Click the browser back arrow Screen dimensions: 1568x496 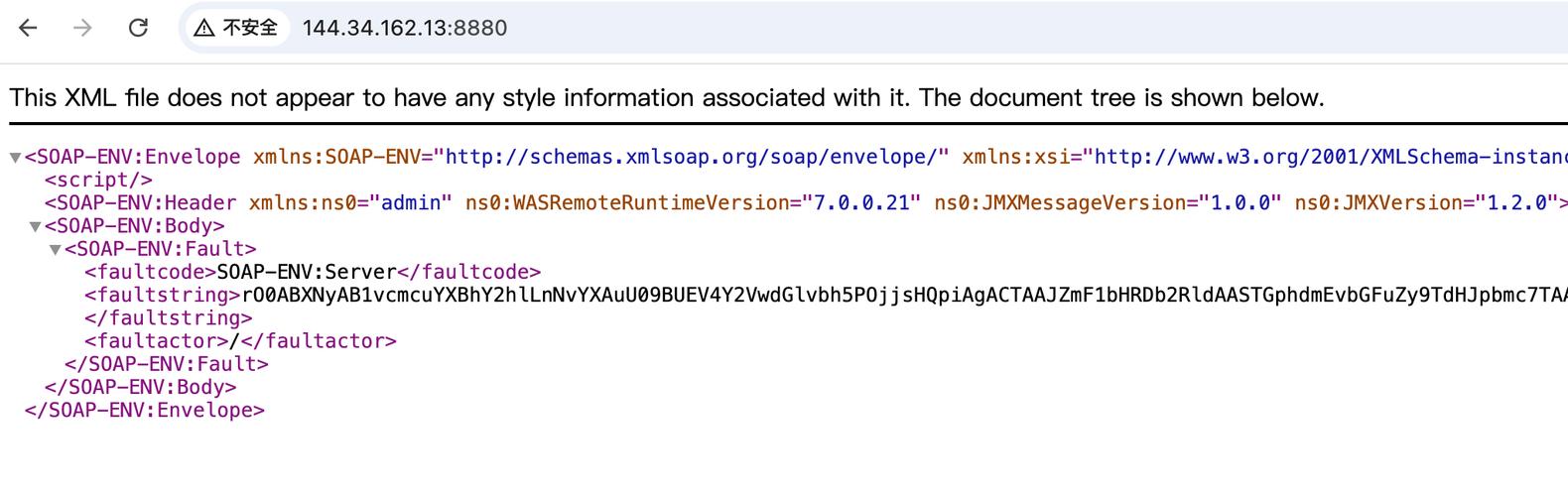pos(28,28)
